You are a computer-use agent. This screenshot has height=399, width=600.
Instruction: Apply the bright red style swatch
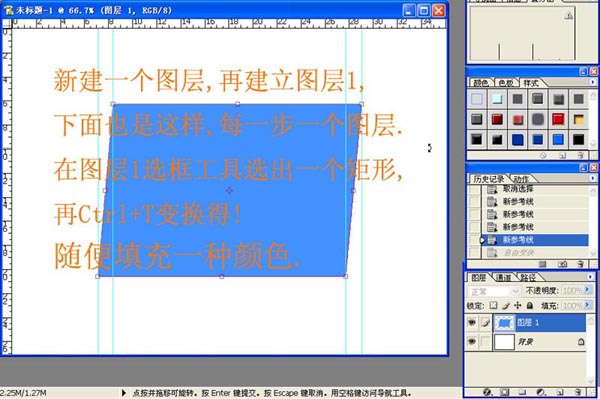pyautogui.click(x=558, y=119)
